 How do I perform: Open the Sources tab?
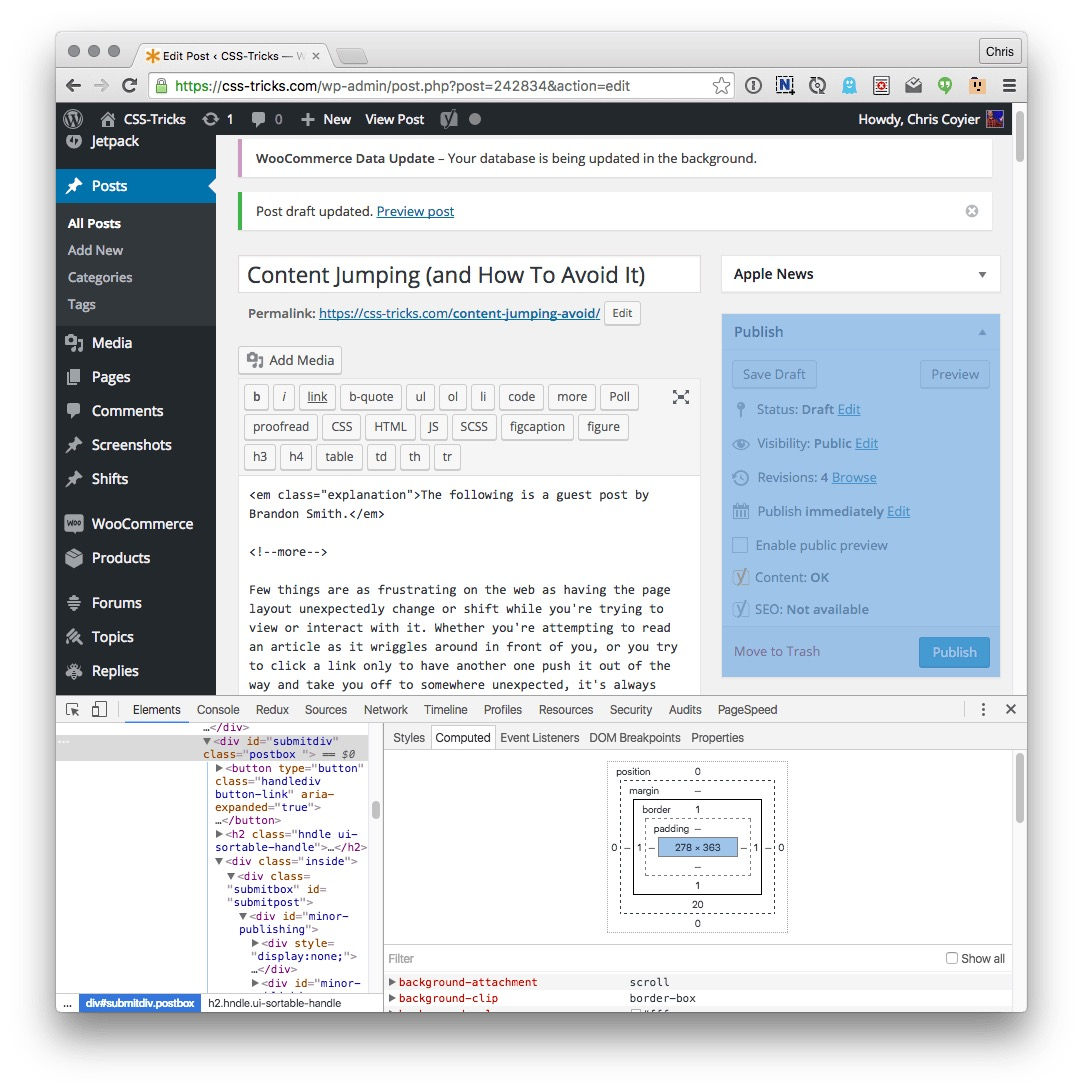[325, 710]
